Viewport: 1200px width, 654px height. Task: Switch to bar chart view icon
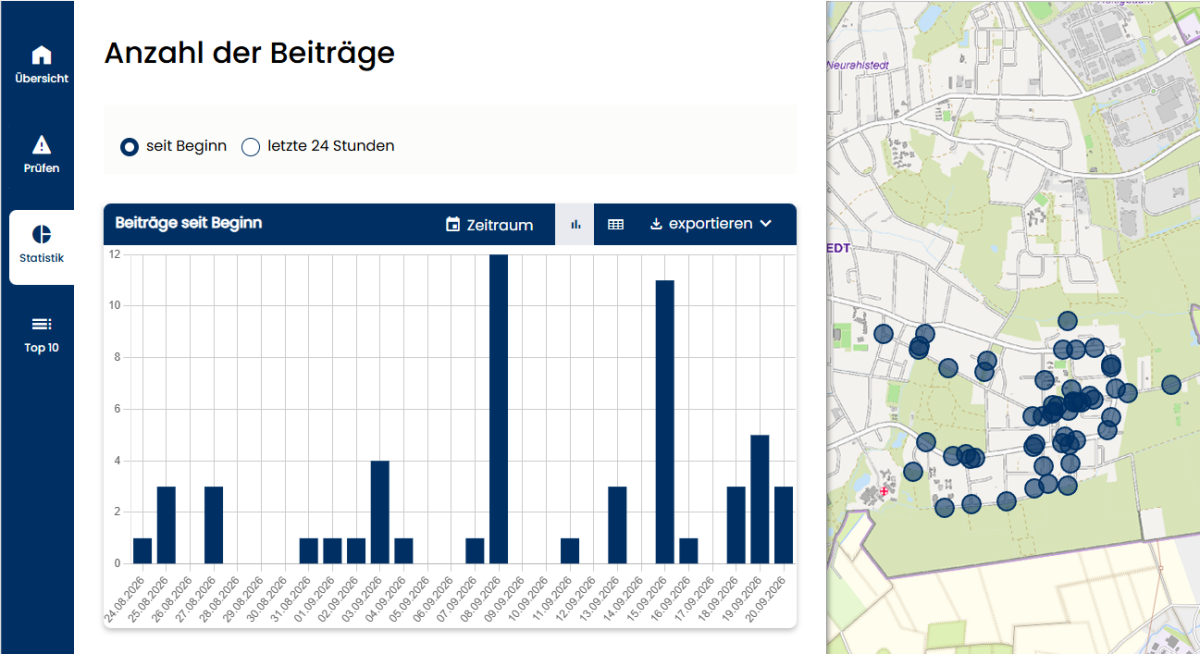576,224
